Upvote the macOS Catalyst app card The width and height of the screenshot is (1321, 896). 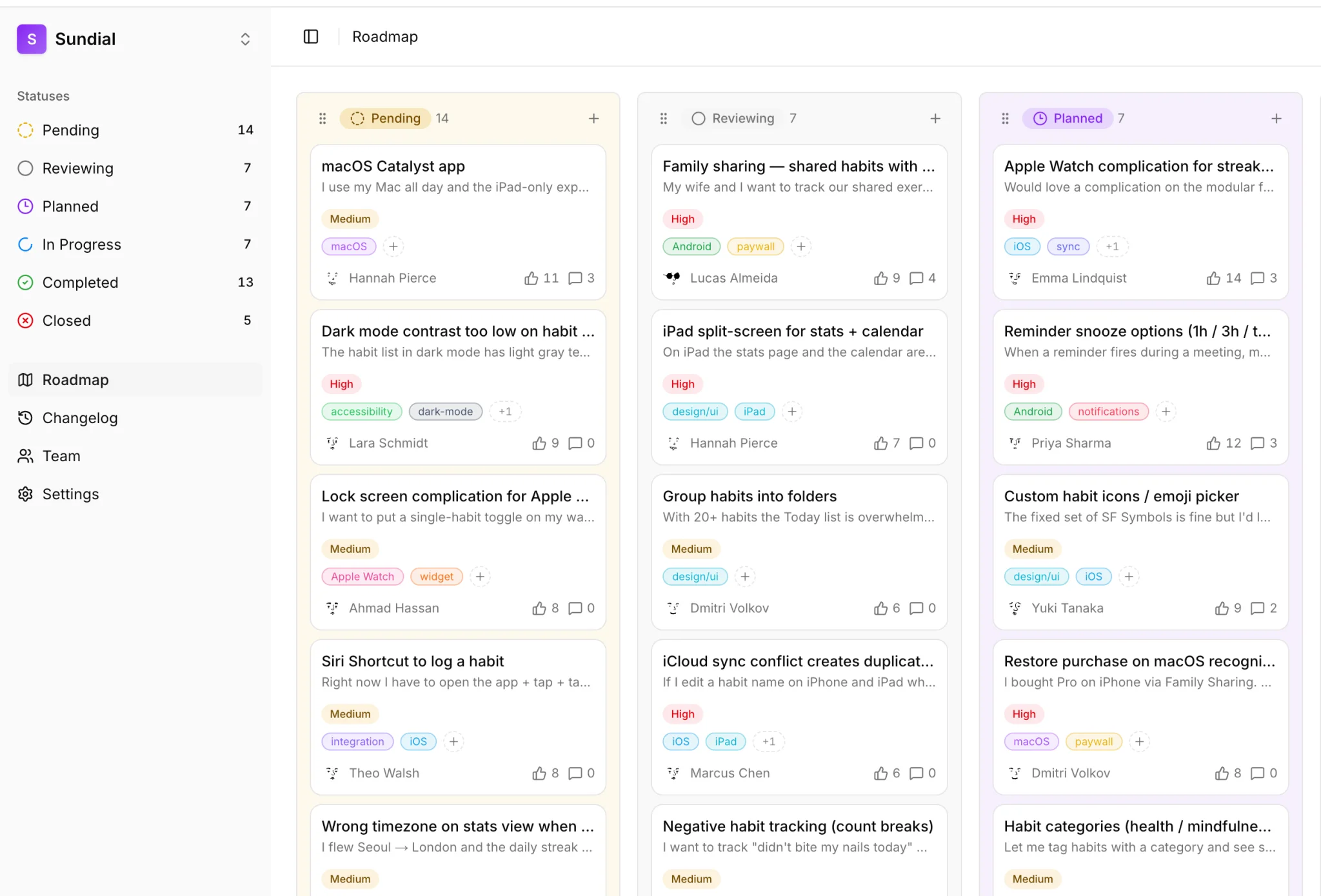[x=541, y=278]
